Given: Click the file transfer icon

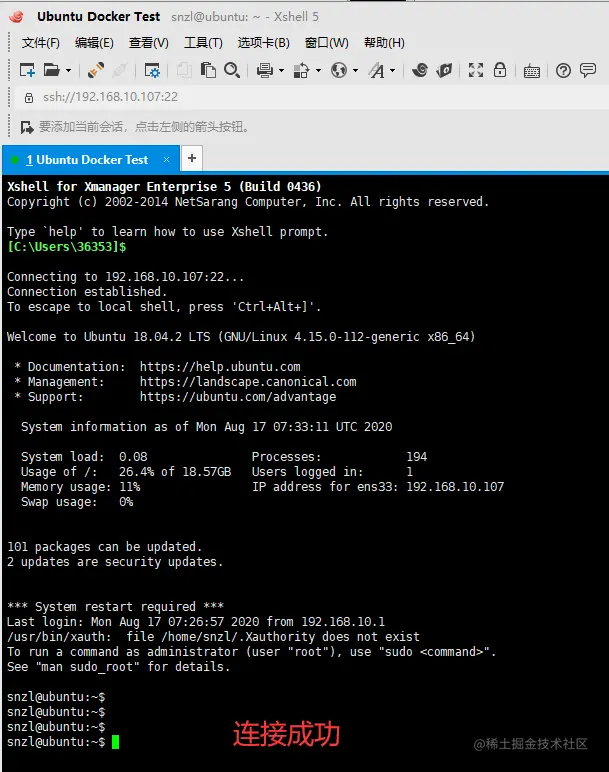Looking at the screenshot, I should (301, 70).
